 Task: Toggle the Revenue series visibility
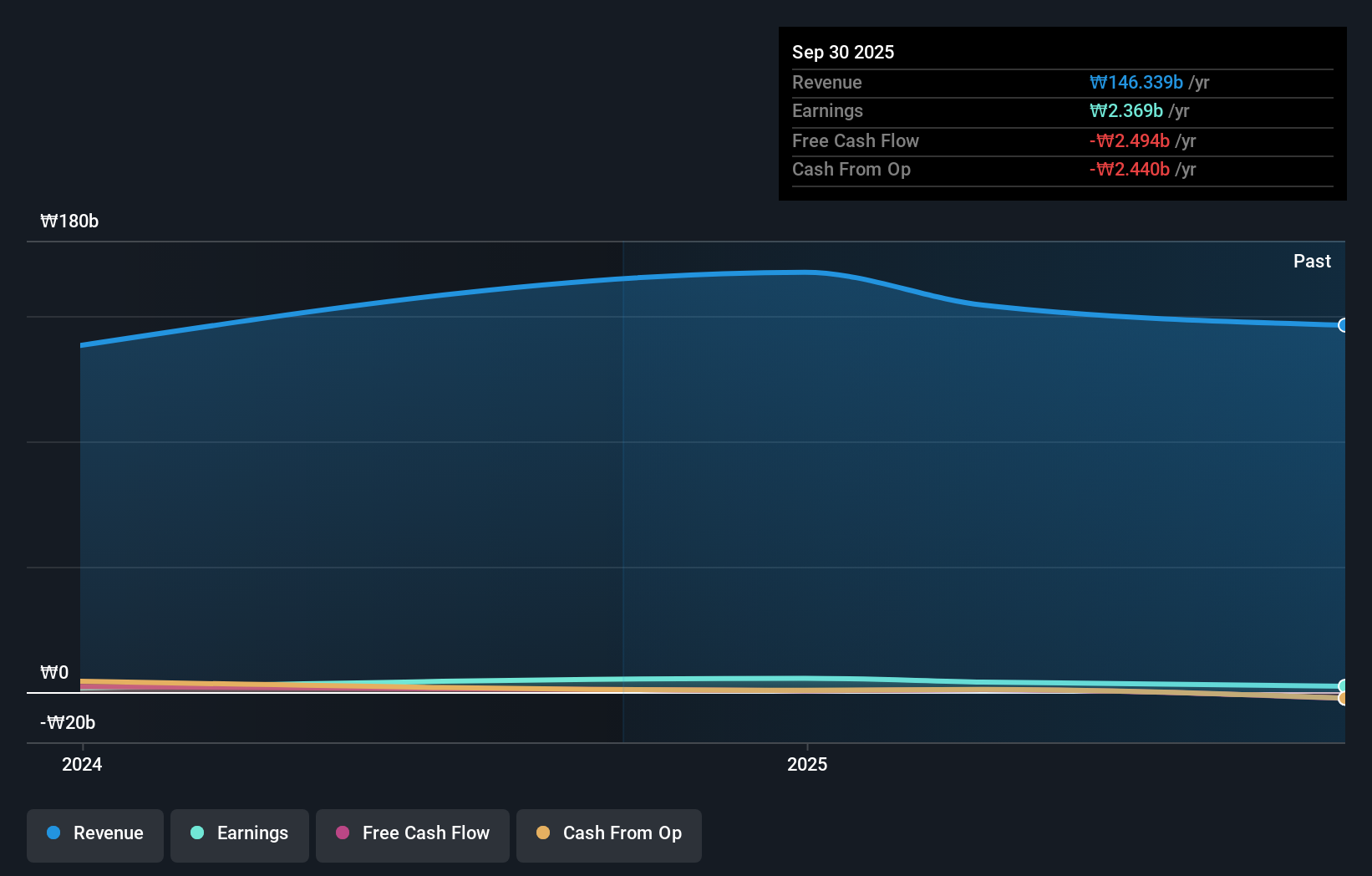click(94, 834)
